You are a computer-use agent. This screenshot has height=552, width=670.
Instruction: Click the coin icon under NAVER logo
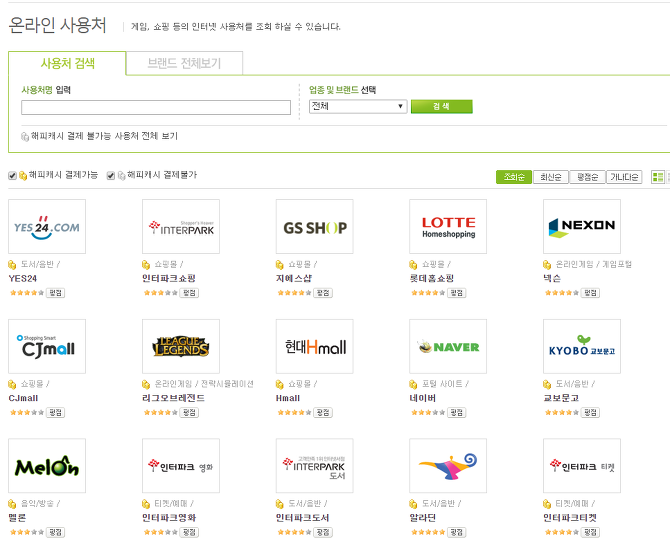(413, 385)
